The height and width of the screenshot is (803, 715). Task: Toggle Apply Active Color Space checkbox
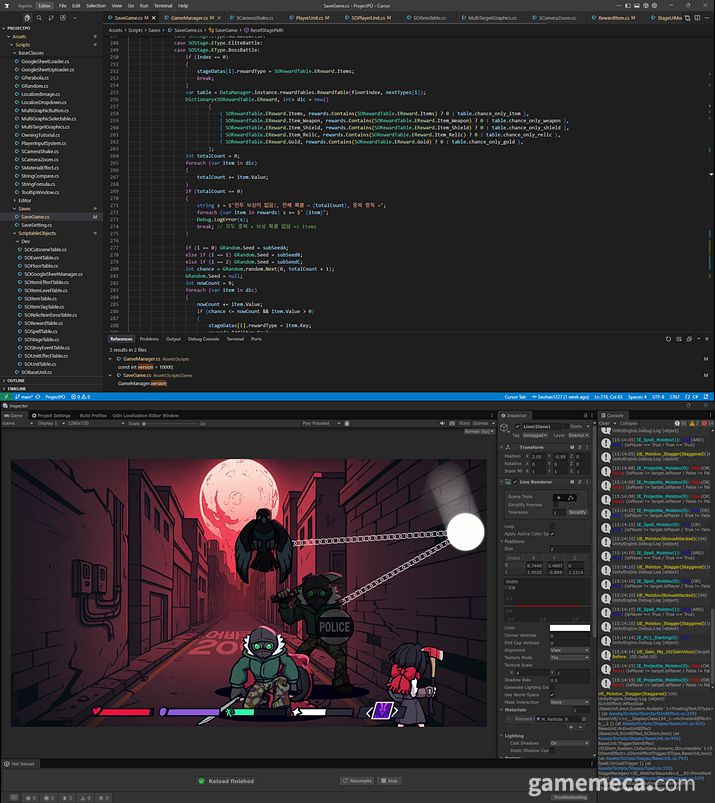[x=552, y=534]
